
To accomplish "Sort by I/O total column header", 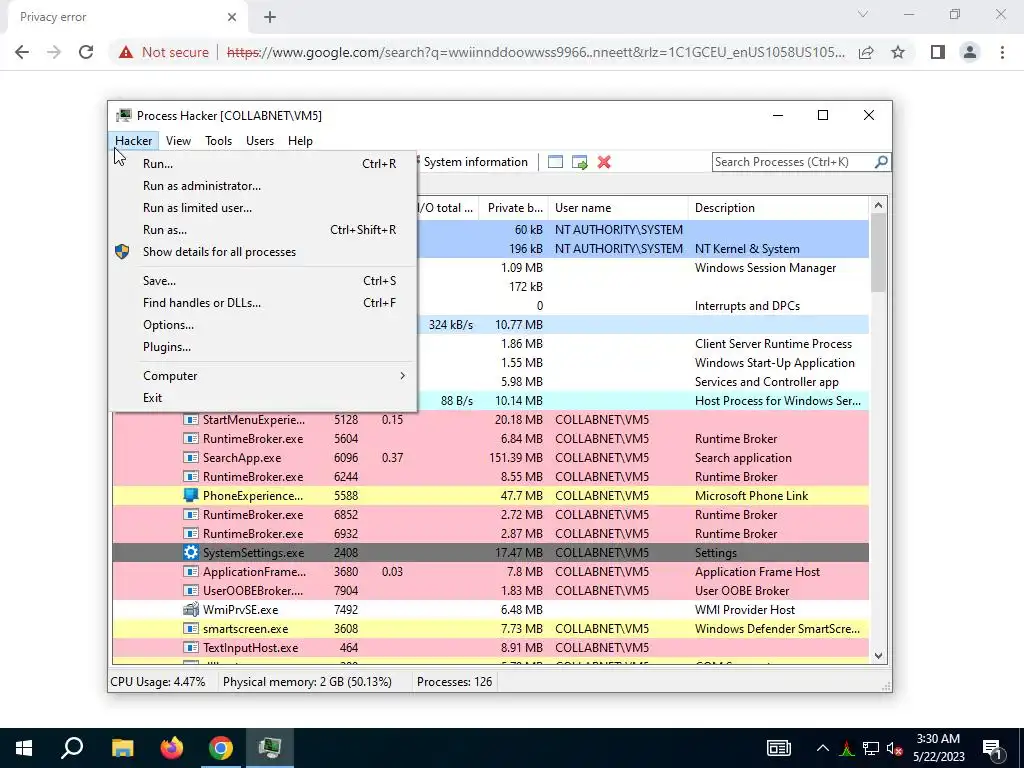I will tap(446, 208).
